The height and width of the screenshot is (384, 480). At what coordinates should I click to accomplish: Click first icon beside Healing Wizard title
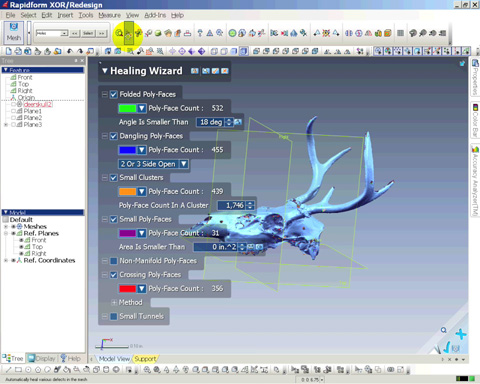[195, 71]
